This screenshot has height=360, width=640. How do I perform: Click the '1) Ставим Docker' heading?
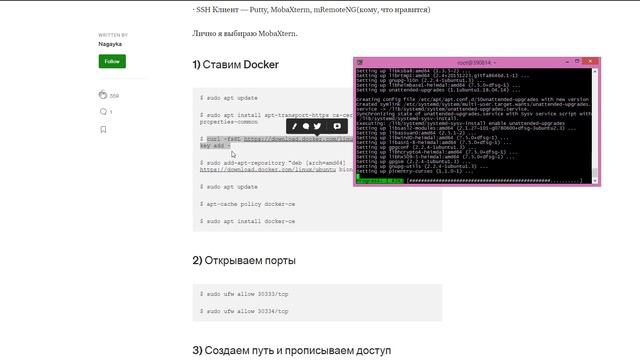[236, 64]
